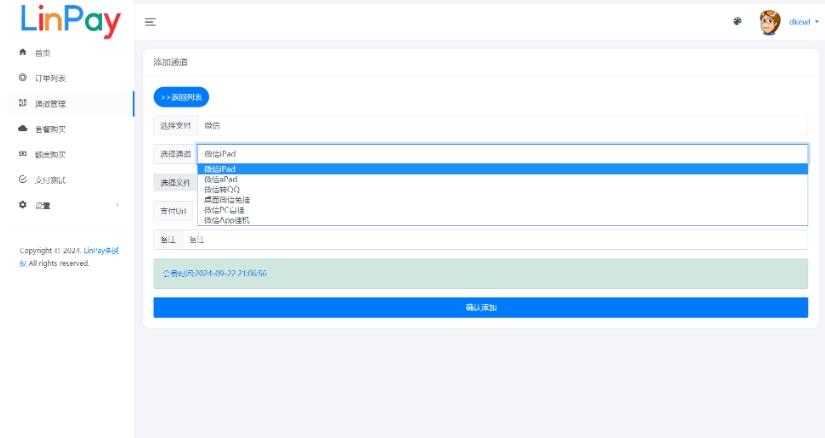Click the quota icon beside 额度购买
This screenshot has width=825, height=438.
point(23,154)
